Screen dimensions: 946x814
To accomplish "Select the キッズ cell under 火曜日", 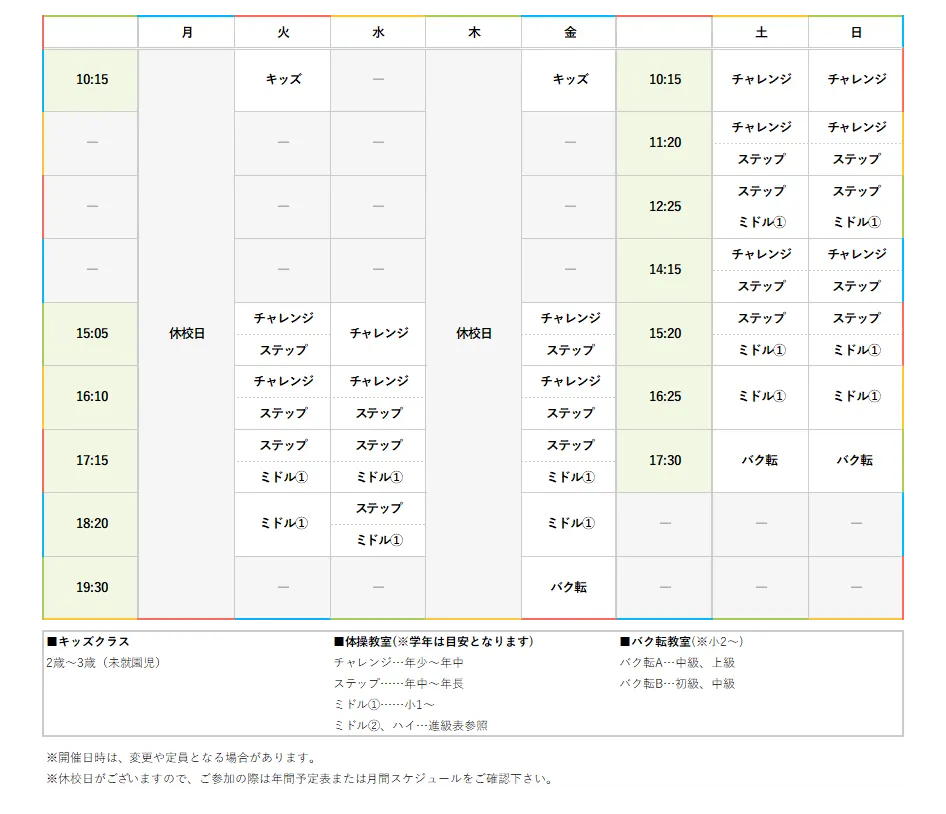I will pyautogui.click(x=281, y=79).
